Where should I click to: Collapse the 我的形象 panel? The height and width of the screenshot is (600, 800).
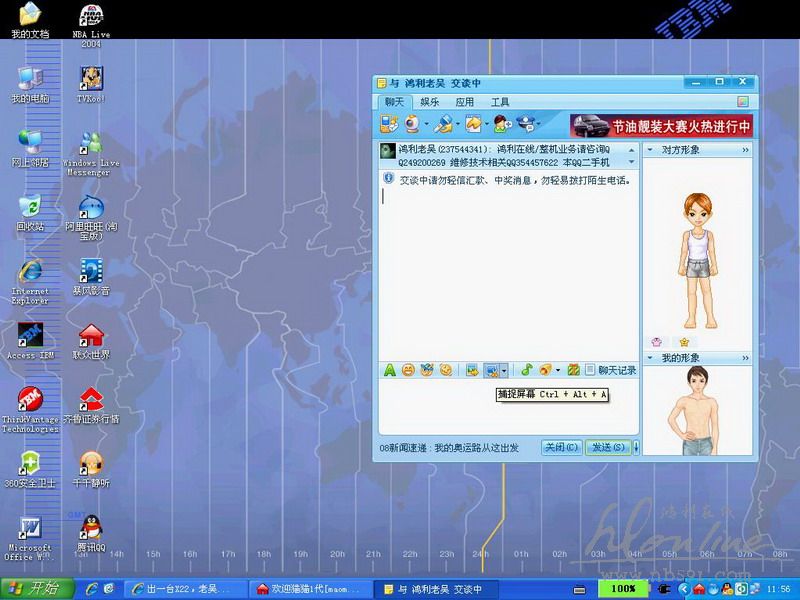pos(745,357)
